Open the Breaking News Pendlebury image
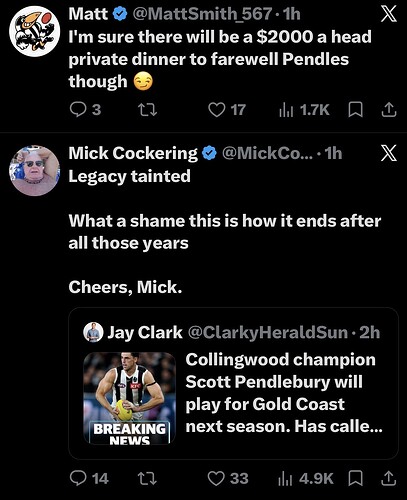The height and width of the screenshot is (500, 407). (x=130, y=398)
